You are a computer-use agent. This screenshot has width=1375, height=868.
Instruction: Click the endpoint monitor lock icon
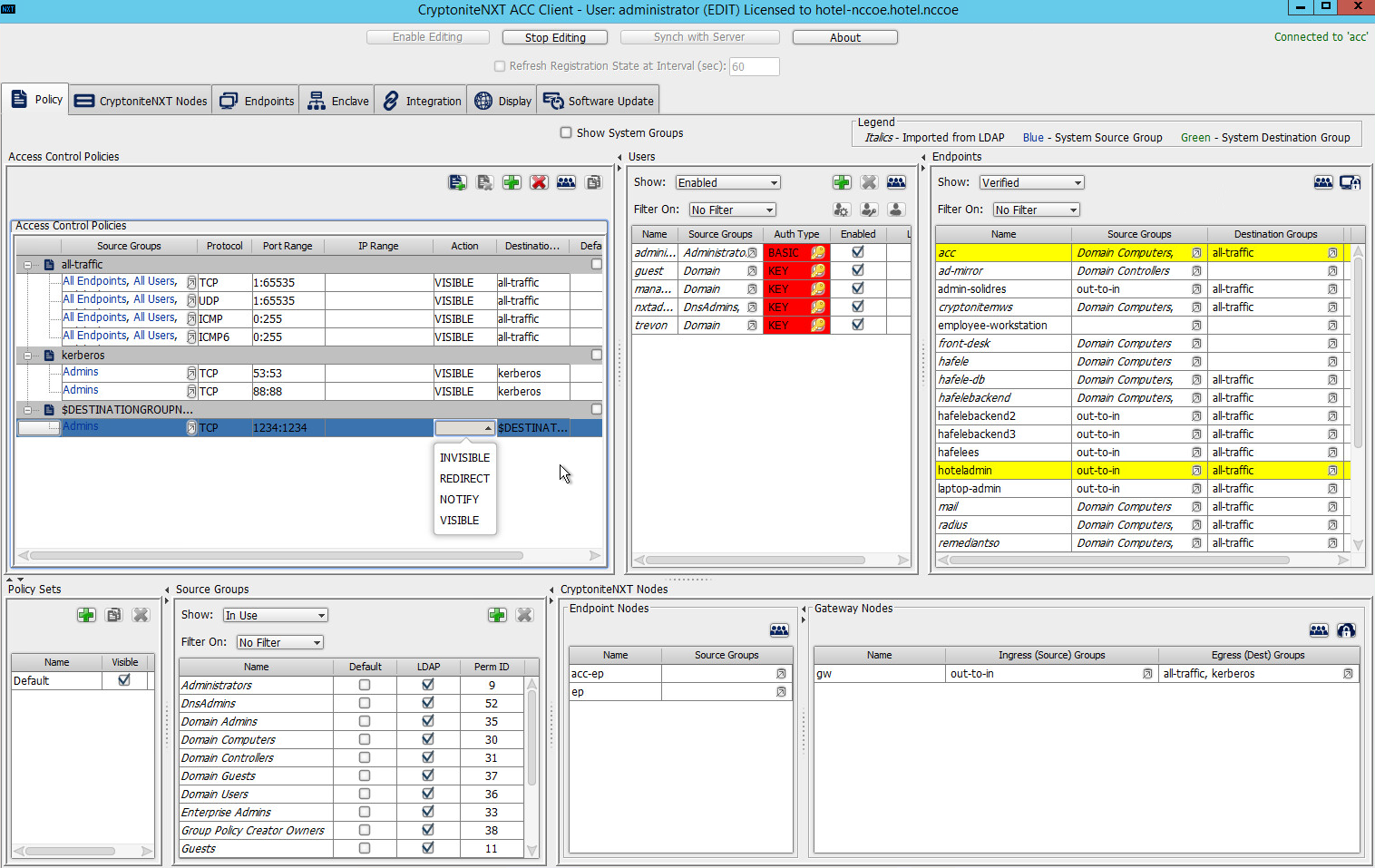1351,182
